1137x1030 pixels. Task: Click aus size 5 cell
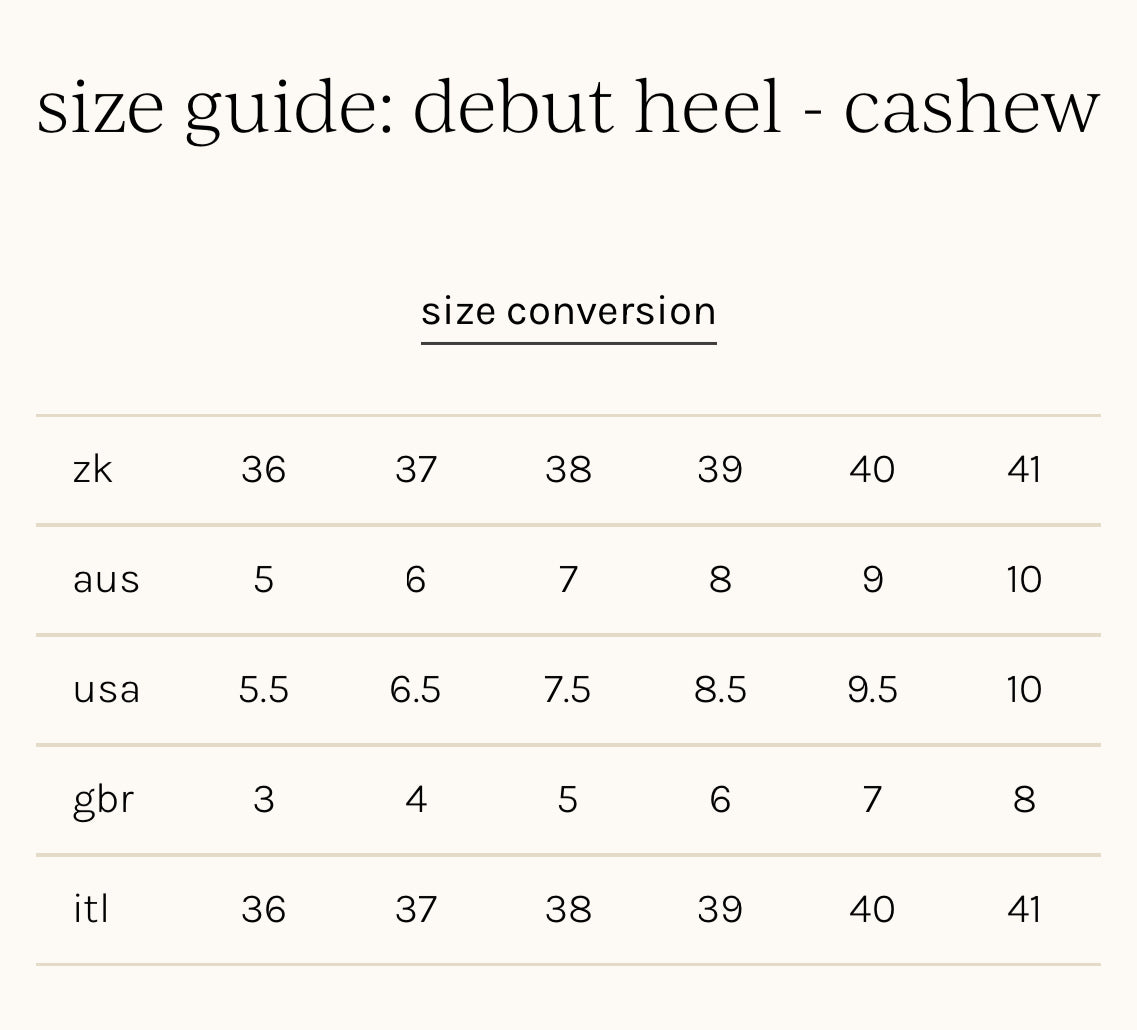point(264,579)
